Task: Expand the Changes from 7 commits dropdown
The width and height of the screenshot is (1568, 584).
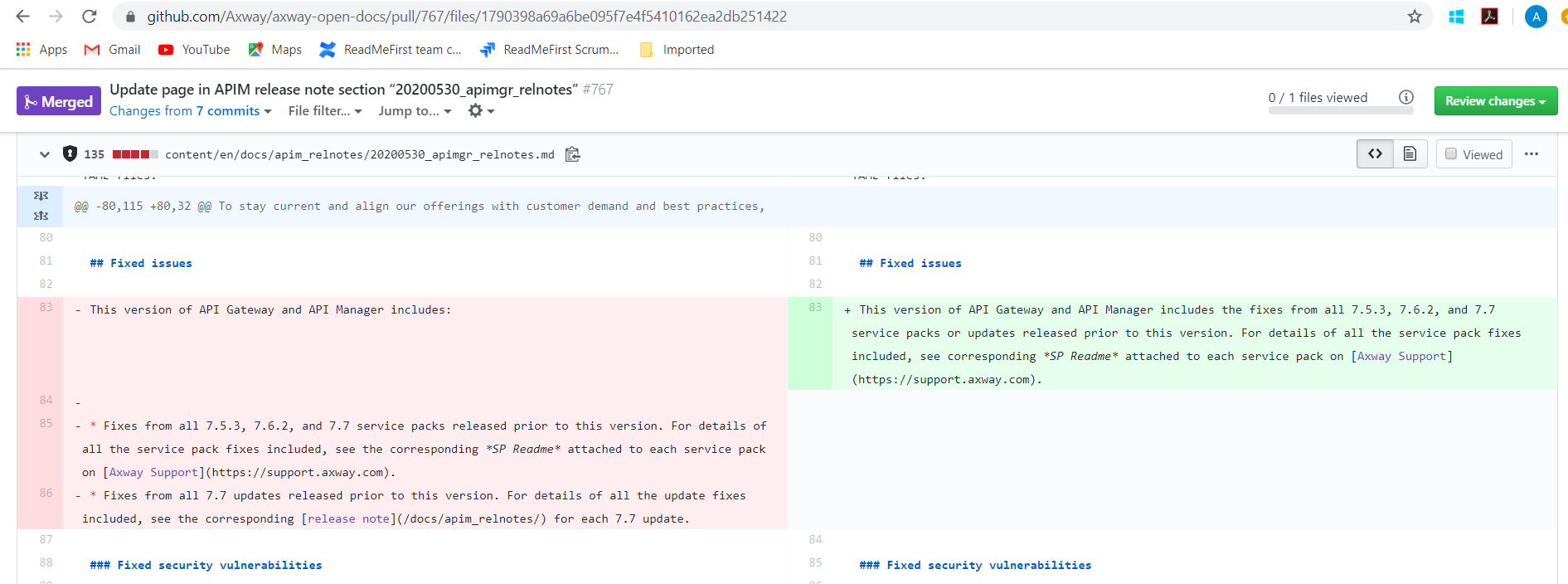Action: click(x=191, y=111)
